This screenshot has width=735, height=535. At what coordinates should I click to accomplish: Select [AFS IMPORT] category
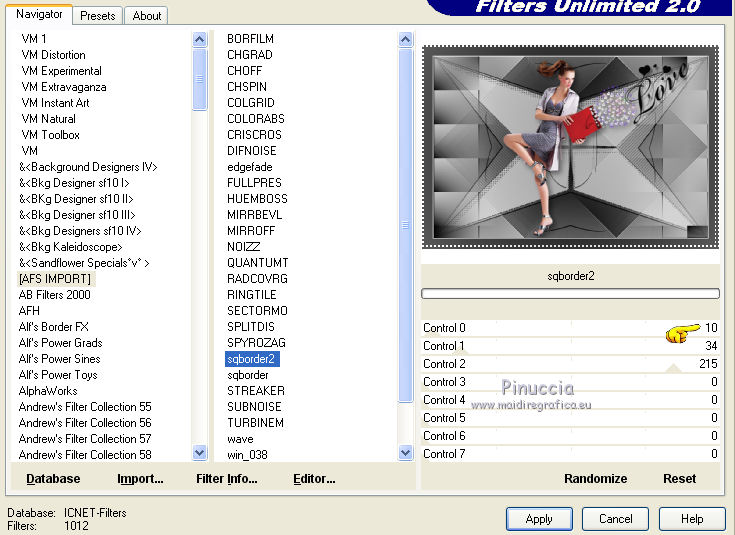55,279
